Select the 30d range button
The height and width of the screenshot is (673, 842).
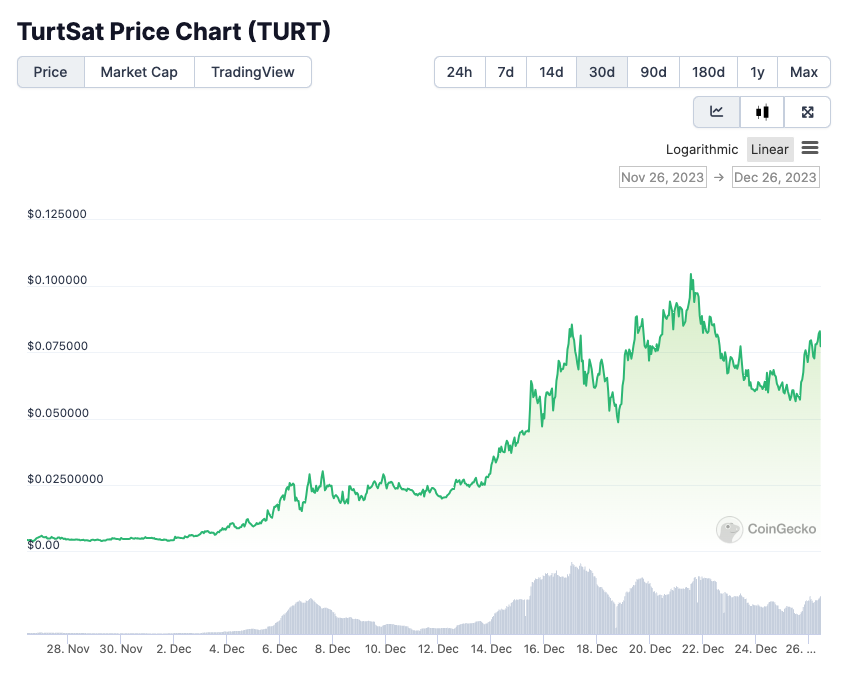602,72
